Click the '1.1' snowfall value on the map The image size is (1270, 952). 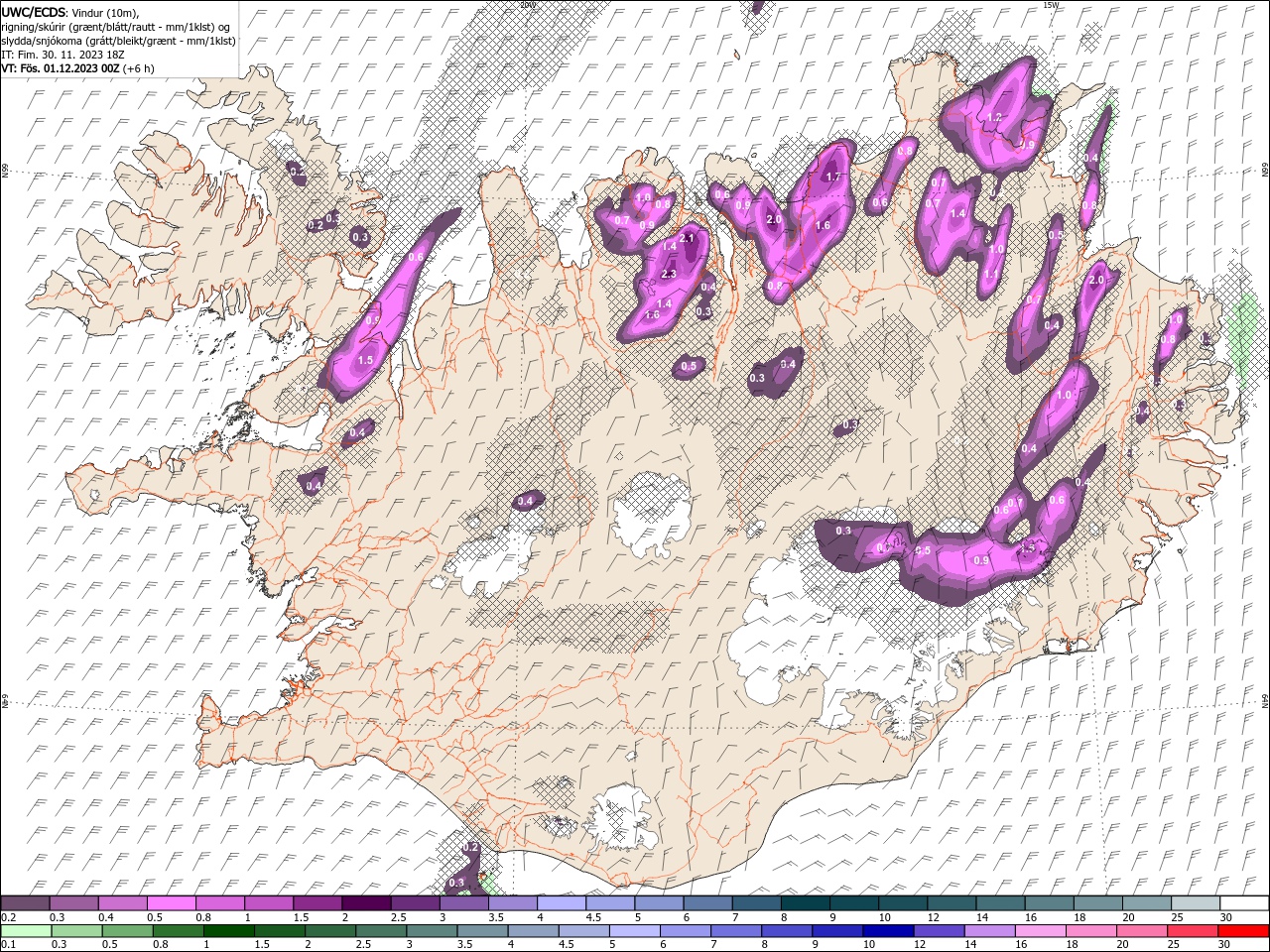991,274
